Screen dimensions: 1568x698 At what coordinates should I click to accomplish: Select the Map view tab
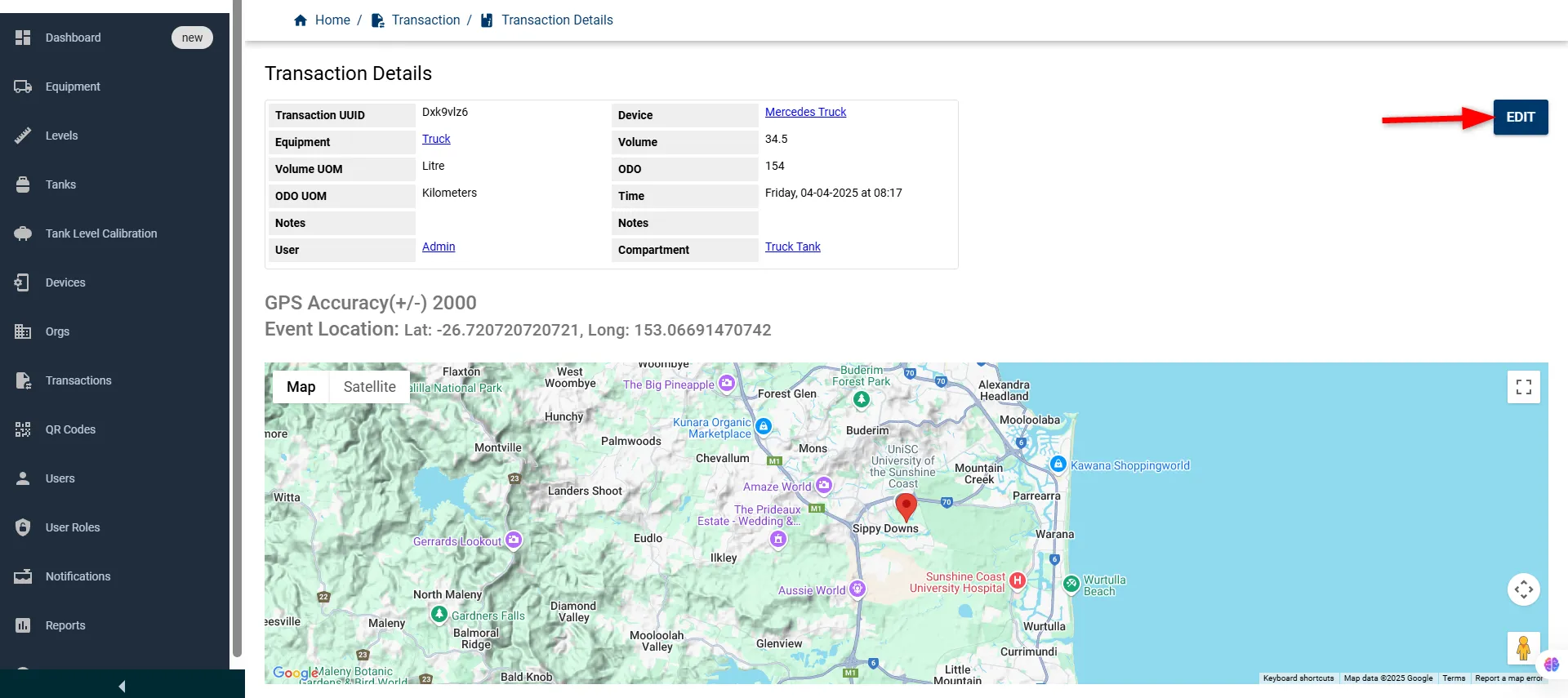coord(301,387)
